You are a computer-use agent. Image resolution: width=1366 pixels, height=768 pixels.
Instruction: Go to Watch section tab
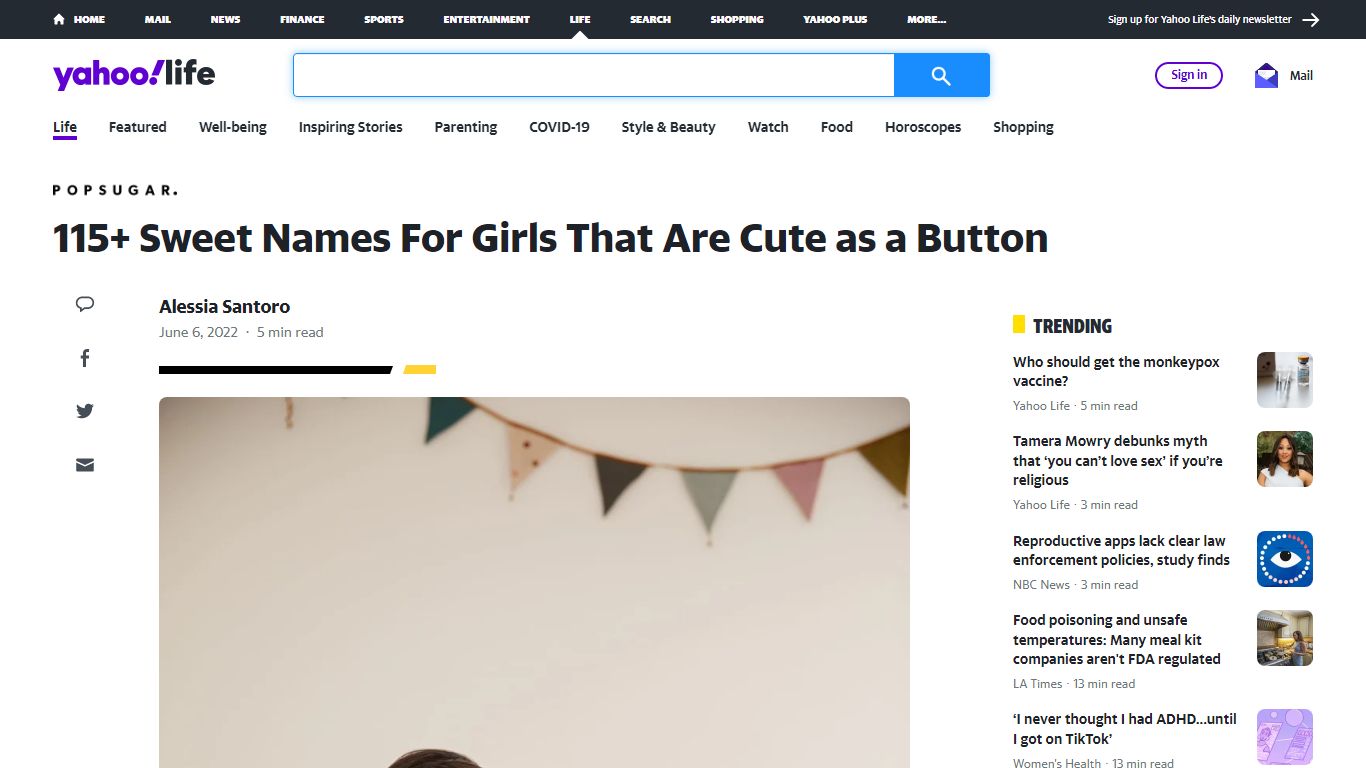(x=768, y=127)
